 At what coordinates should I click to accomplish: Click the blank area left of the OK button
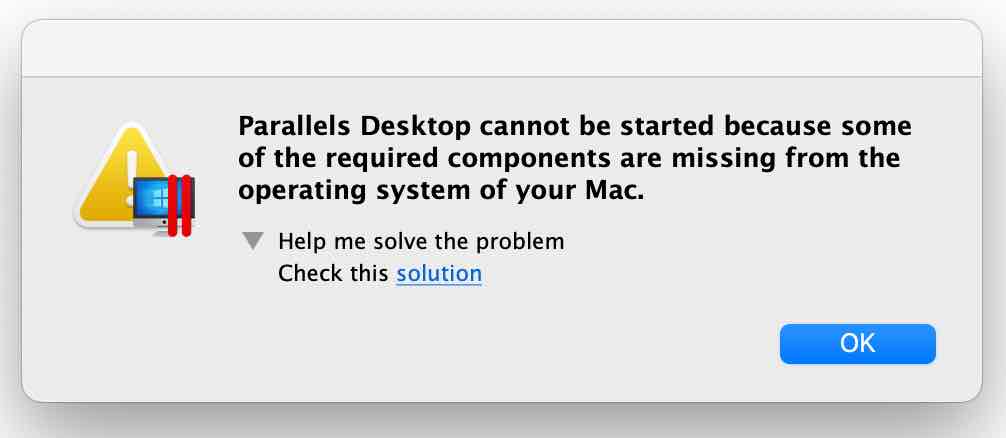click(x=600, y=344)
